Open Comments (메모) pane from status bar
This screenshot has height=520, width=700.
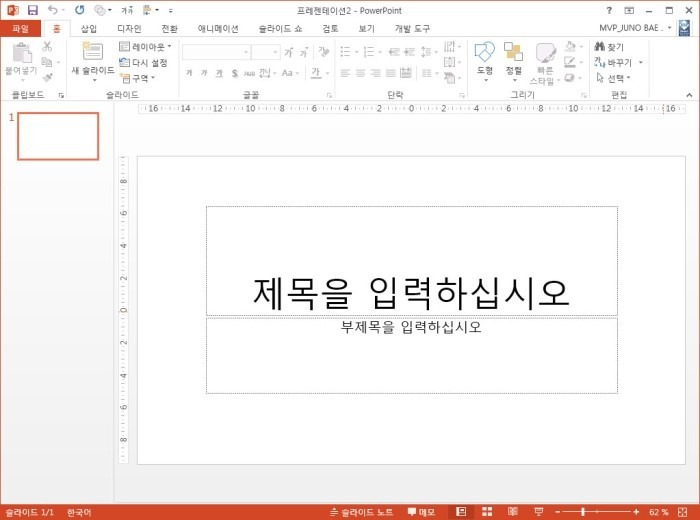coord(421,512)
